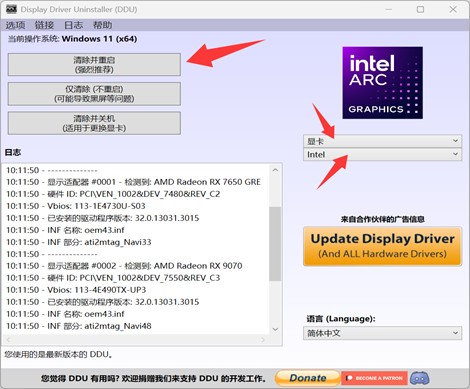This screenshot has width=470, height=389.
Task: Open the 帮助 menu
Action: point(102,25)
